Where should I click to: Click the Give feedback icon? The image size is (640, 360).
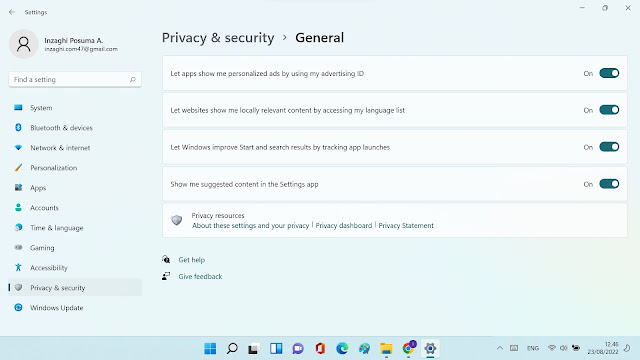(x=166, y=276)
